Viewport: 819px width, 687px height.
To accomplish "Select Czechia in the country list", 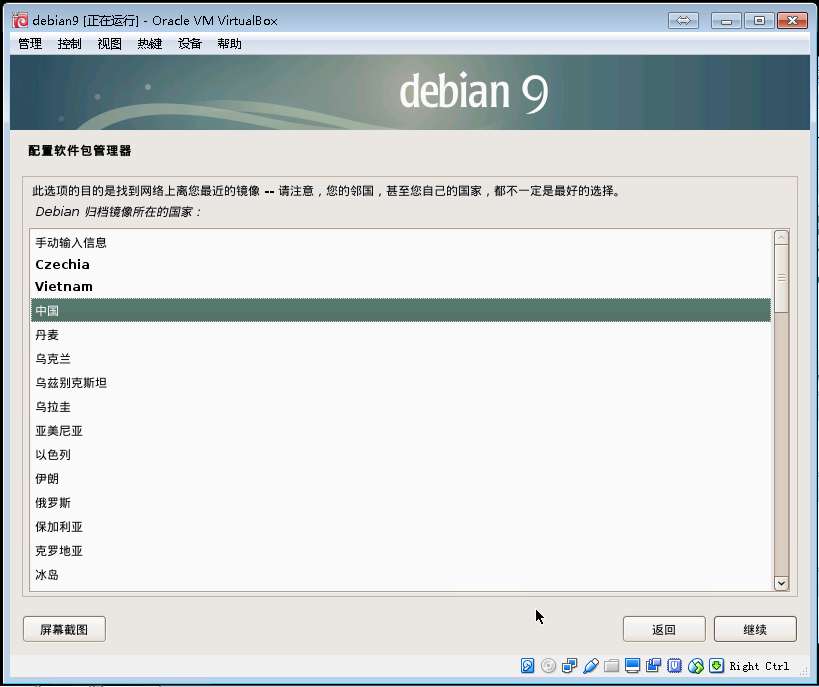I will [401, 264].
